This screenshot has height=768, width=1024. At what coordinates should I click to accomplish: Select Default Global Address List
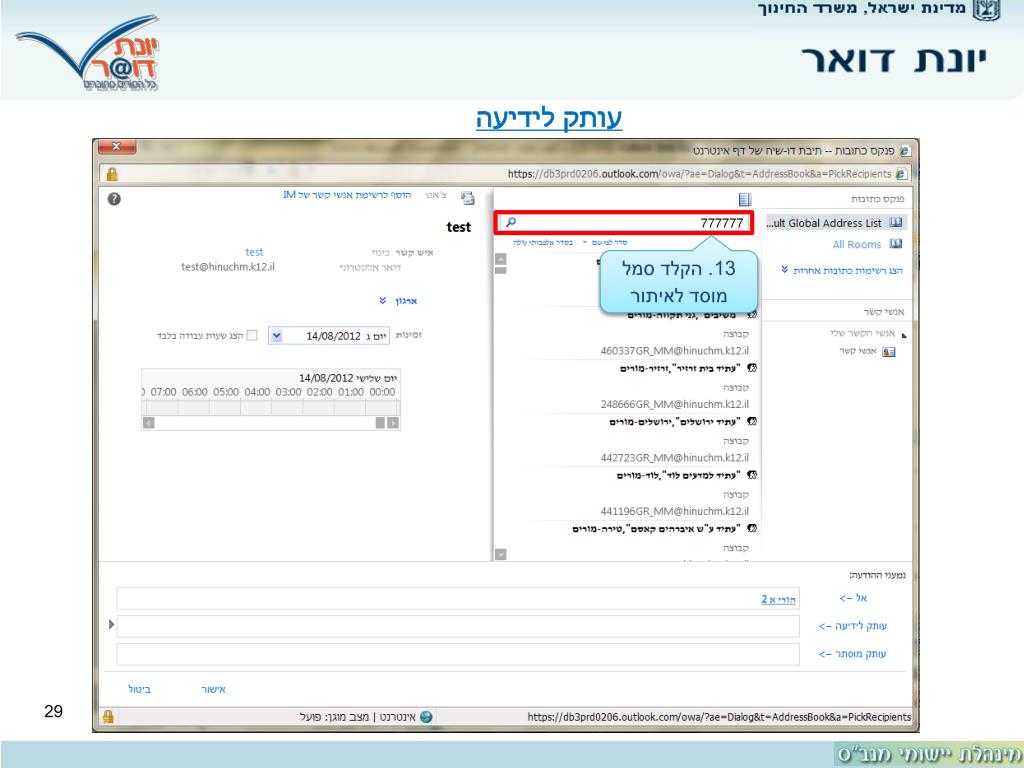click(x=835, y=223)
